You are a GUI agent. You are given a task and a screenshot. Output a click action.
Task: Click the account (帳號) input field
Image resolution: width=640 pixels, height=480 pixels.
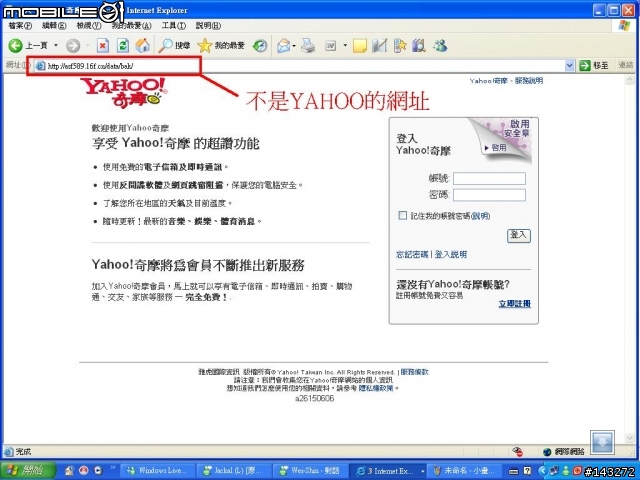click(x=489, y=178)
